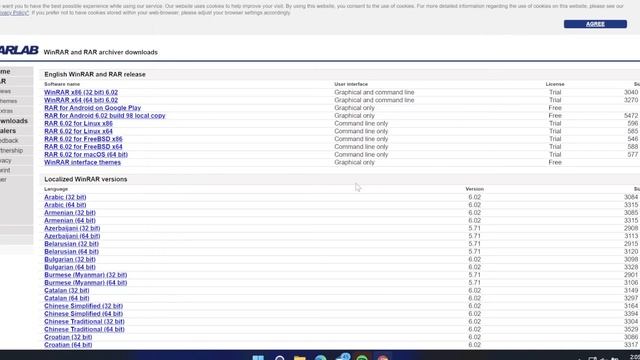Download WinRAR x86 (32 bit) 6.02
The image size is (640, 360).
pyautogui.click(x=81, y=92)
